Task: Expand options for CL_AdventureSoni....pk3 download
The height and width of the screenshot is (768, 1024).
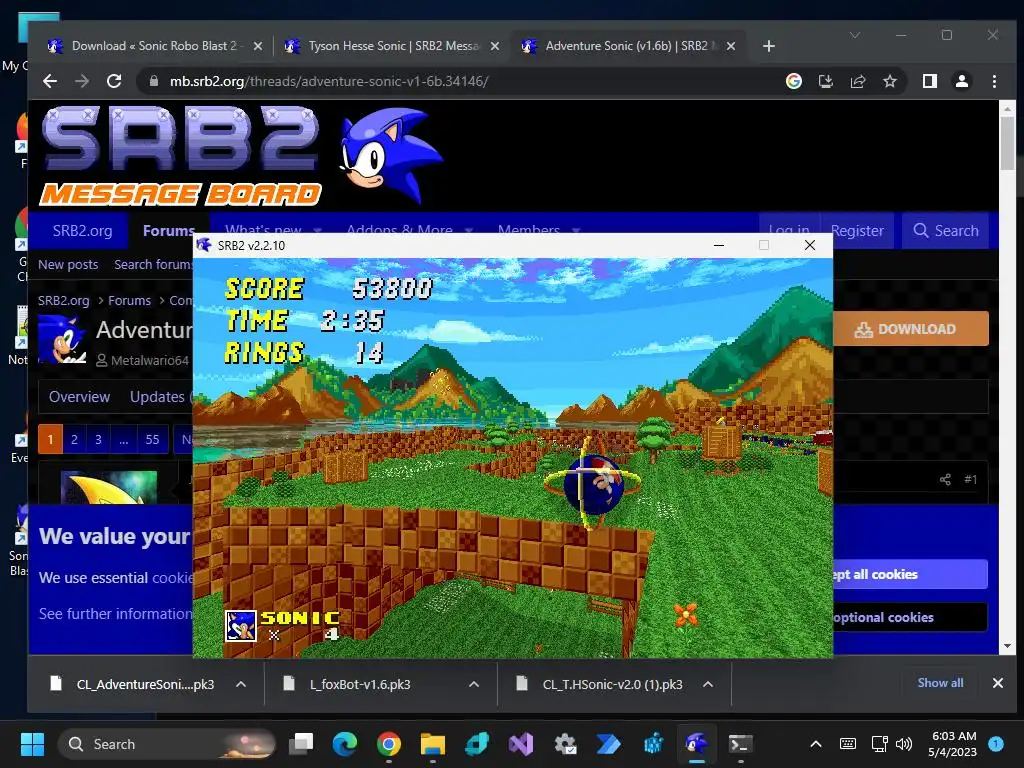Action: click(241, 684)
